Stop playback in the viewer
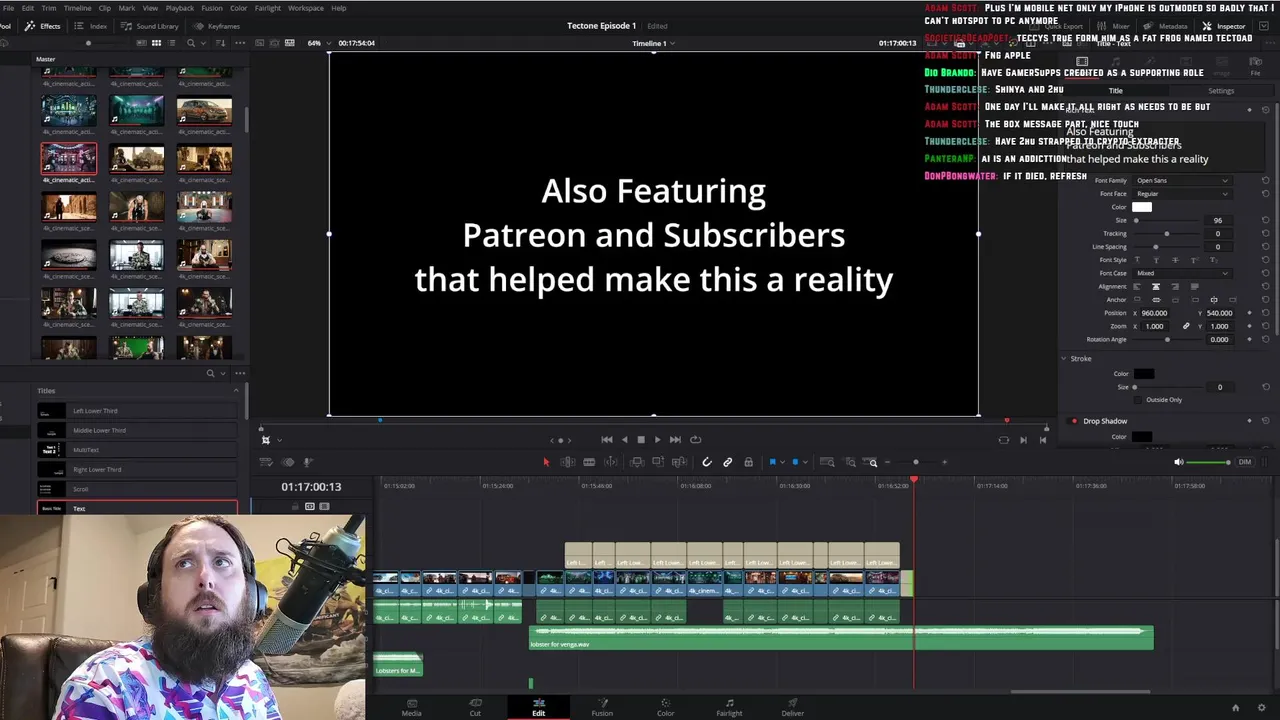The image size is (1280, 720). pyautogui.click(x=641, y=439)
